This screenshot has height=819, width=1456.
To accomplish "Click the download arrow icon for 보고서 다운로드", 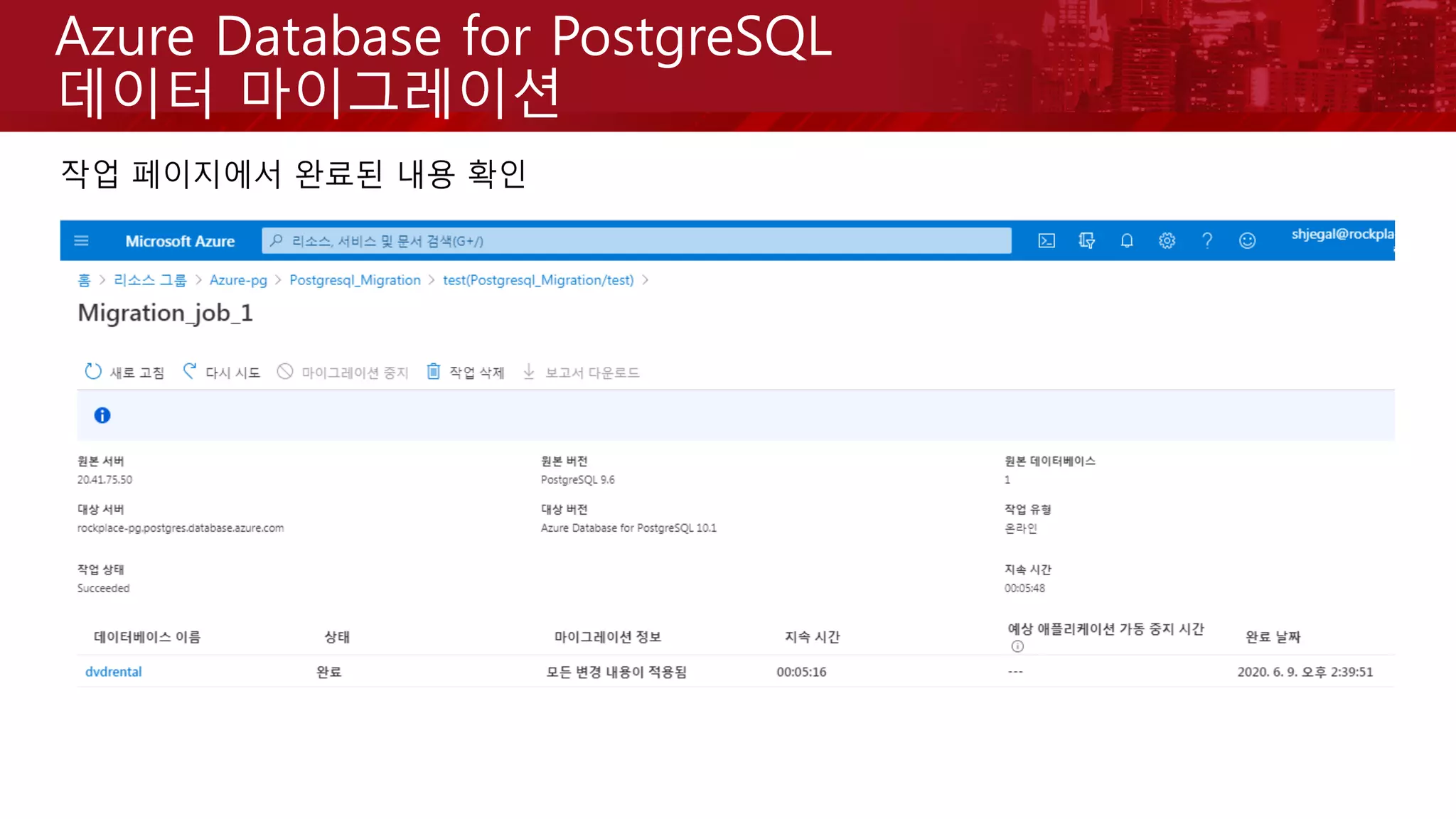I will tap(529, 371).
